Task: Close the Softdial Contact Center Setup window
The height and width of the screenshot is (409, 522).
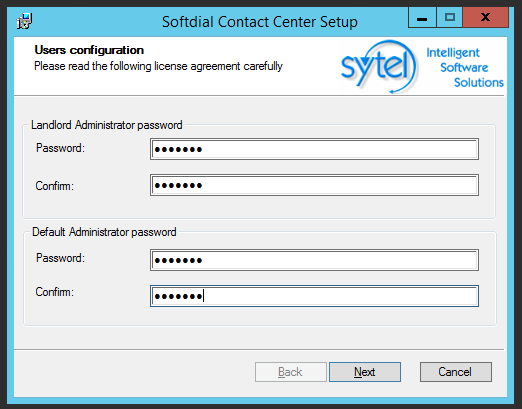Action: click(485, 18)
